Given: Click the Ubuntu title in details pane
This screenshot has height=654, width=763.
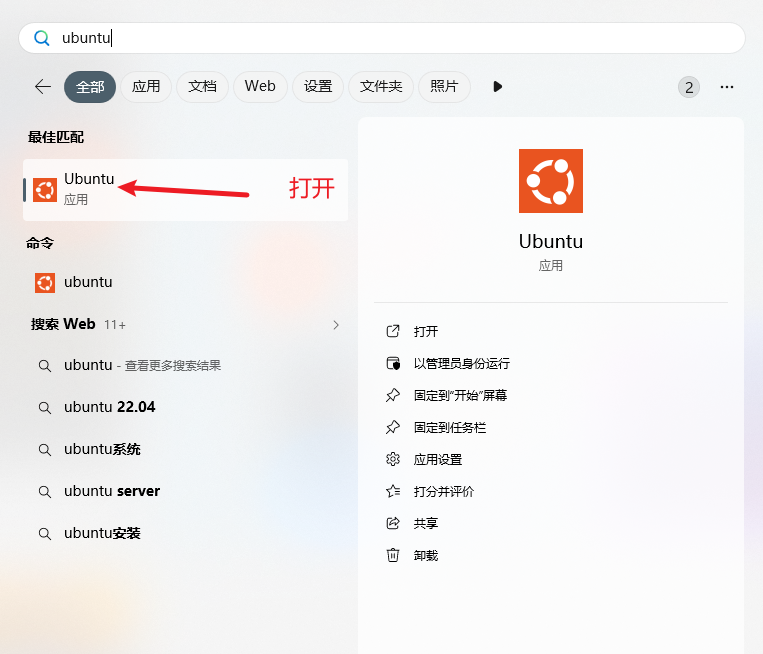Looking at the screenshot, I should click(551, 241).
